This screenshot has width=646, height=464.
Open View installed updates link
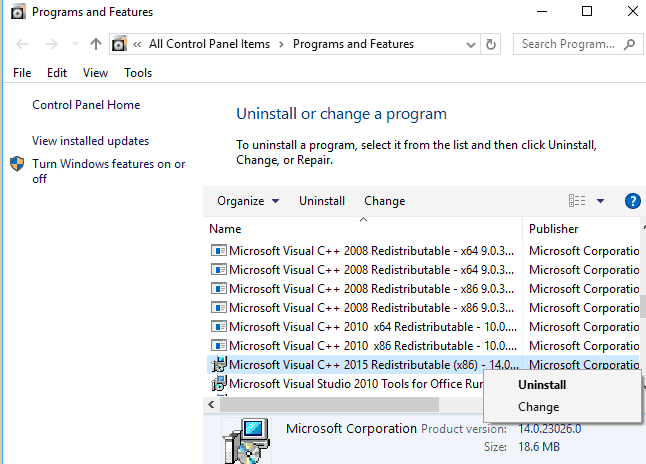tap(91, 141)
